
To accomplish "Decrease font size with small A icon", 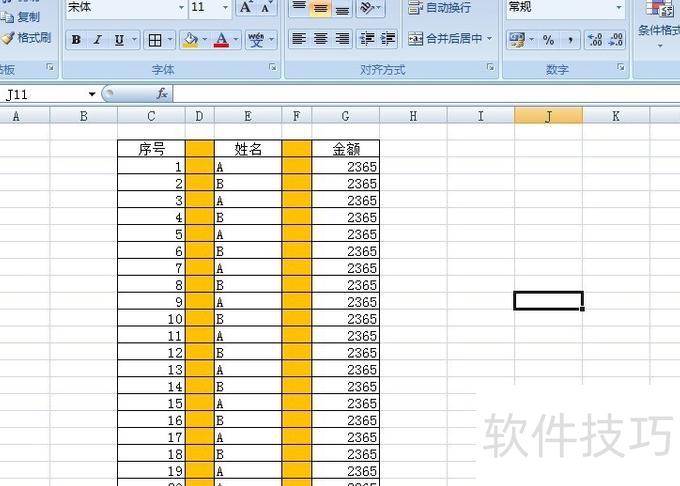I will click(266, 7).
